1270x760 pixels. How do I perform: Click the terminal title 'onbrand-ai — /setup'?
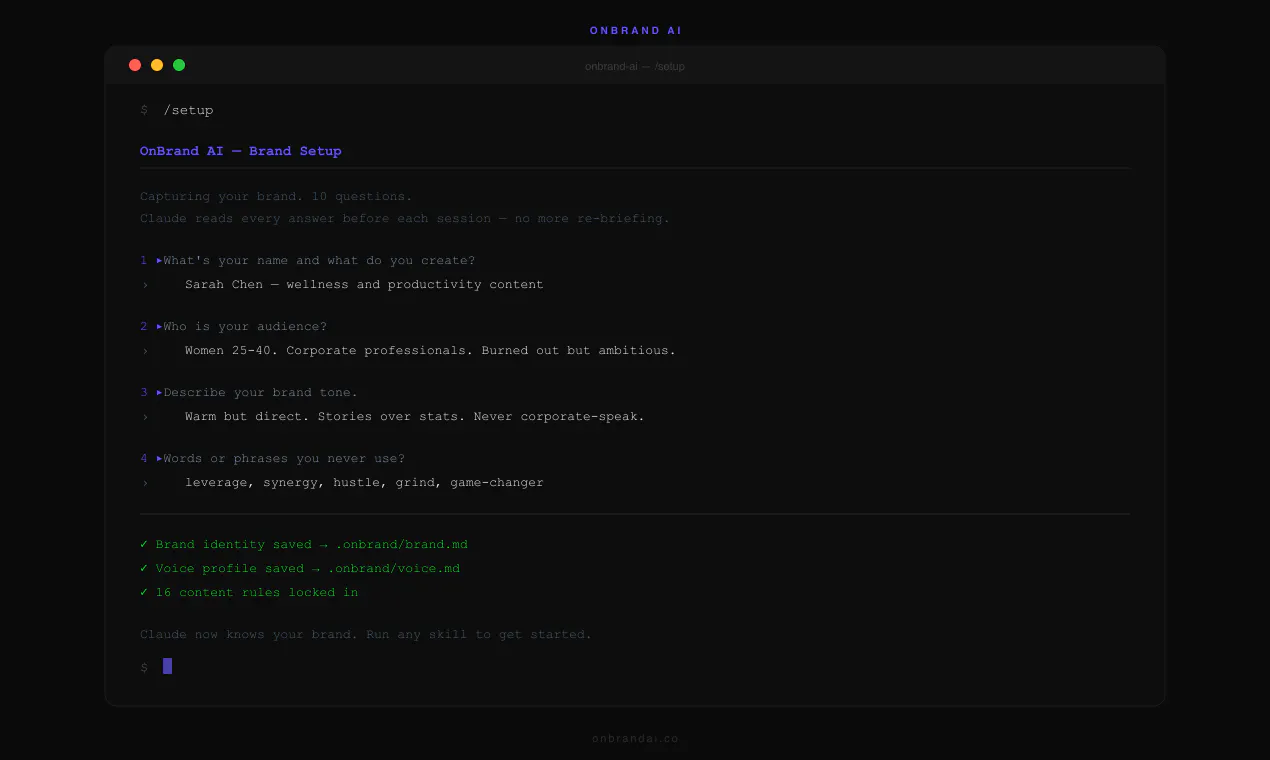(635, 66)
